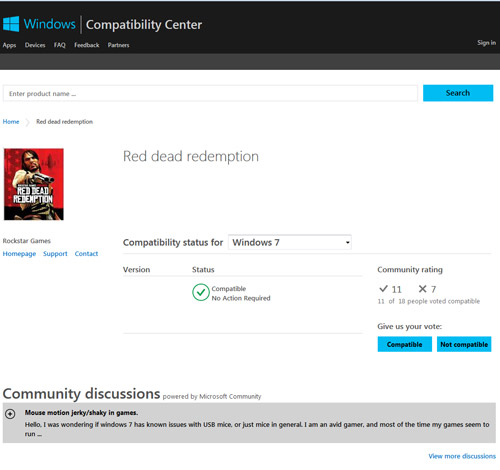Focus the Enter product name field

click(210, 93)
